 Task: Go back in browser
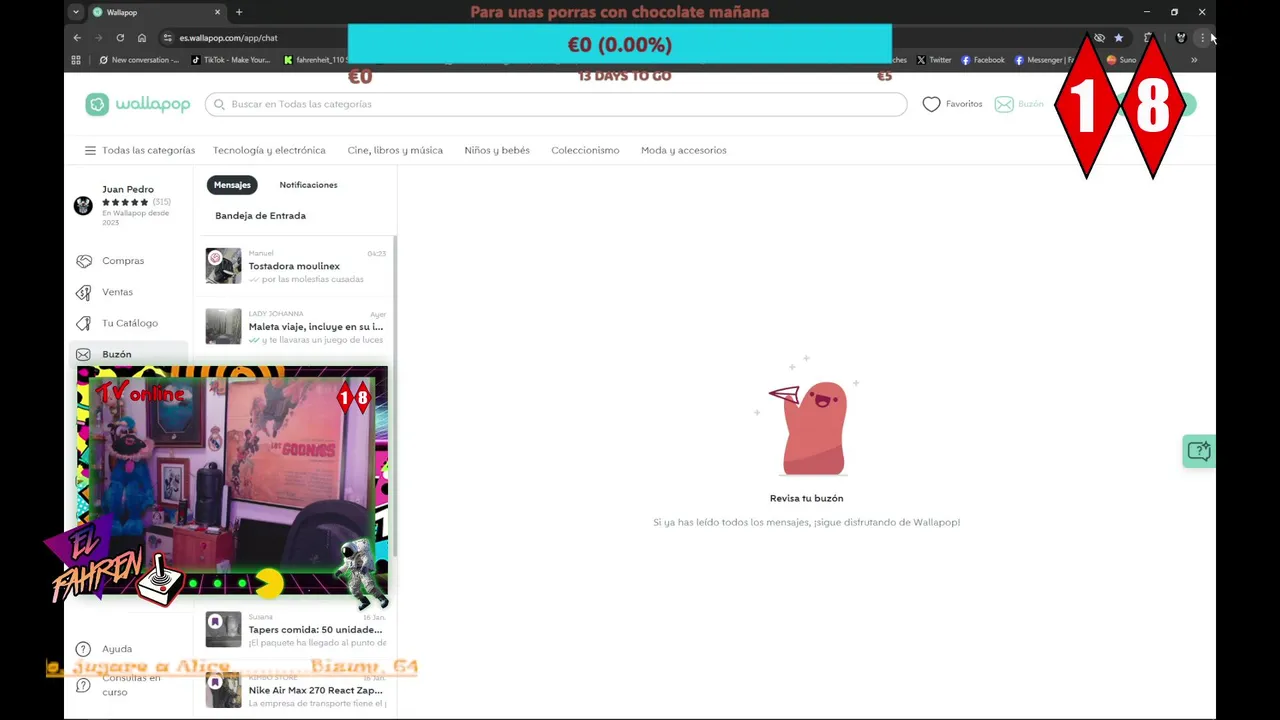(x=77, y=38)
